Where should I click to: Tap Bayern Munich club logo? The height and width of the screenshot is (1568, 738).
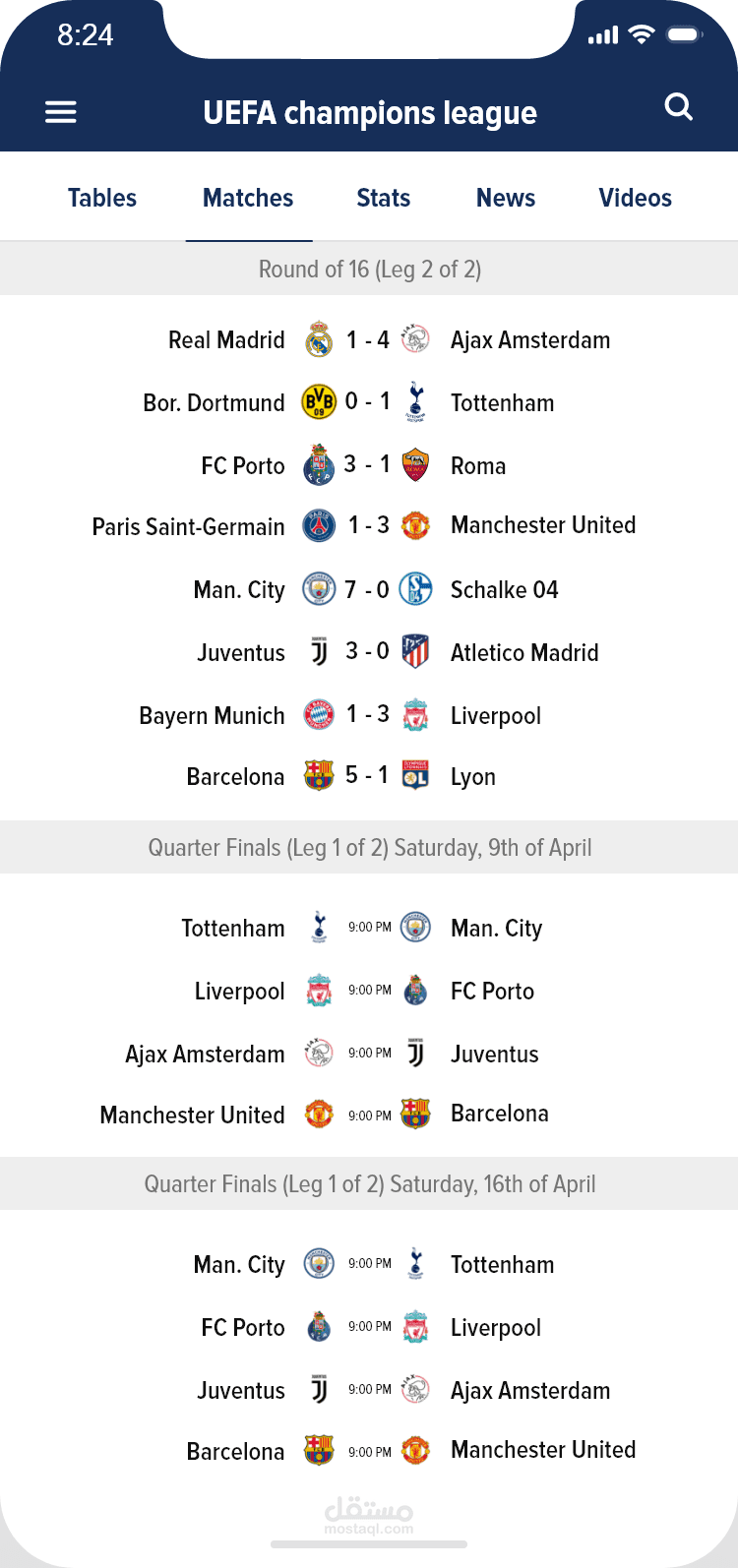319,715
